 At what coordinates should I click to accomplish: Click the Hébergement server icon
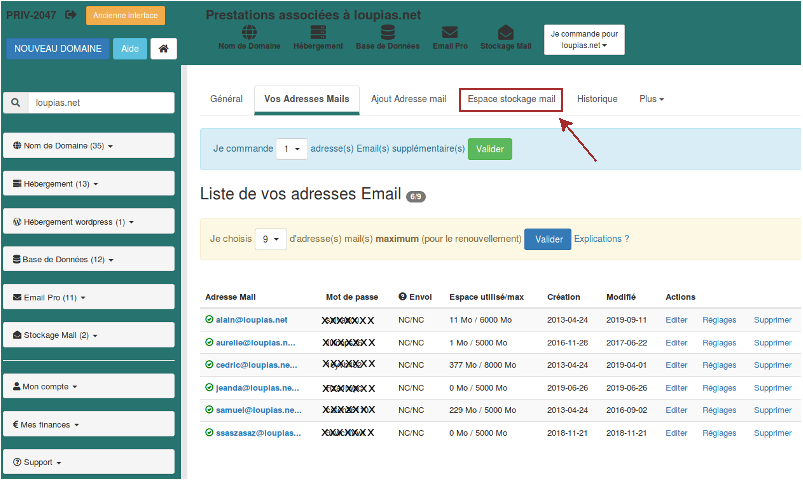pyautogui.click(x=318, y=32)
